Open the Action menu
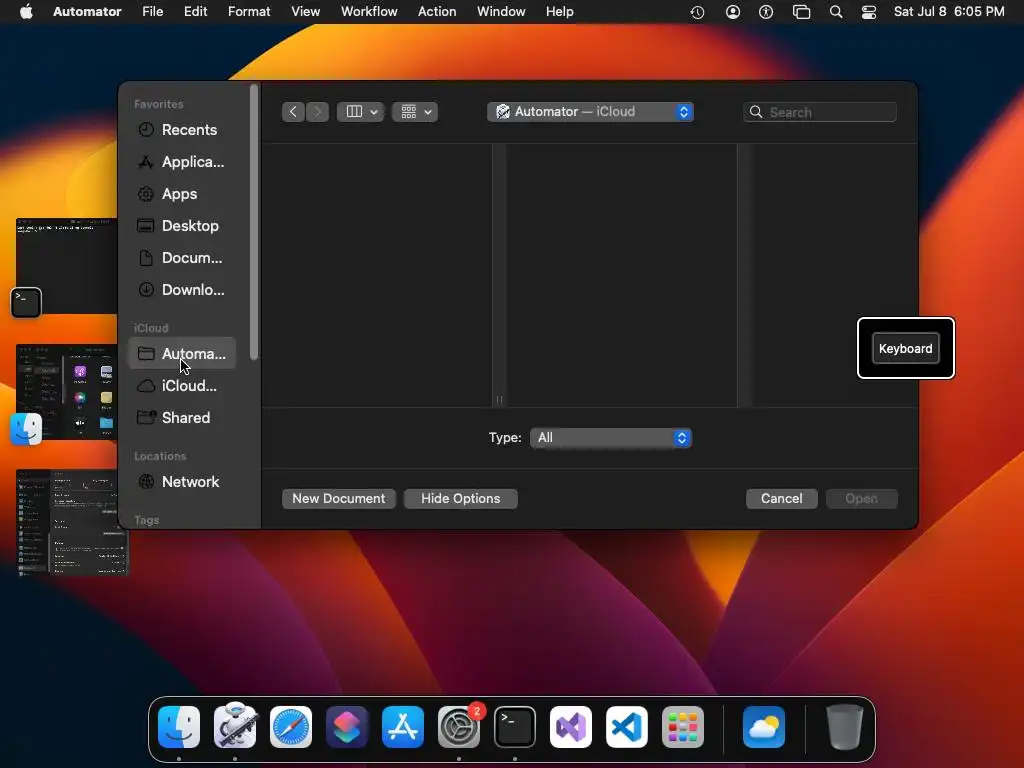This screenshot has height=768, width=1024. point(437,12)
